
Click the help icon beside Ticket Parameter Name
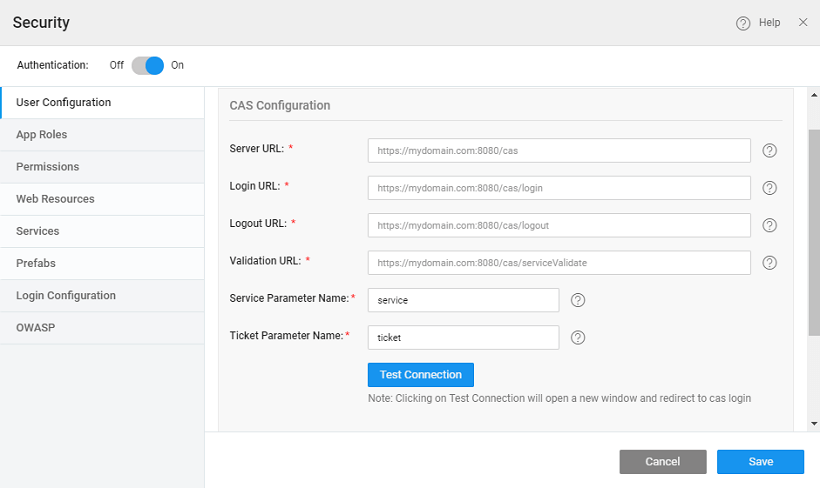tap(577, 338)
